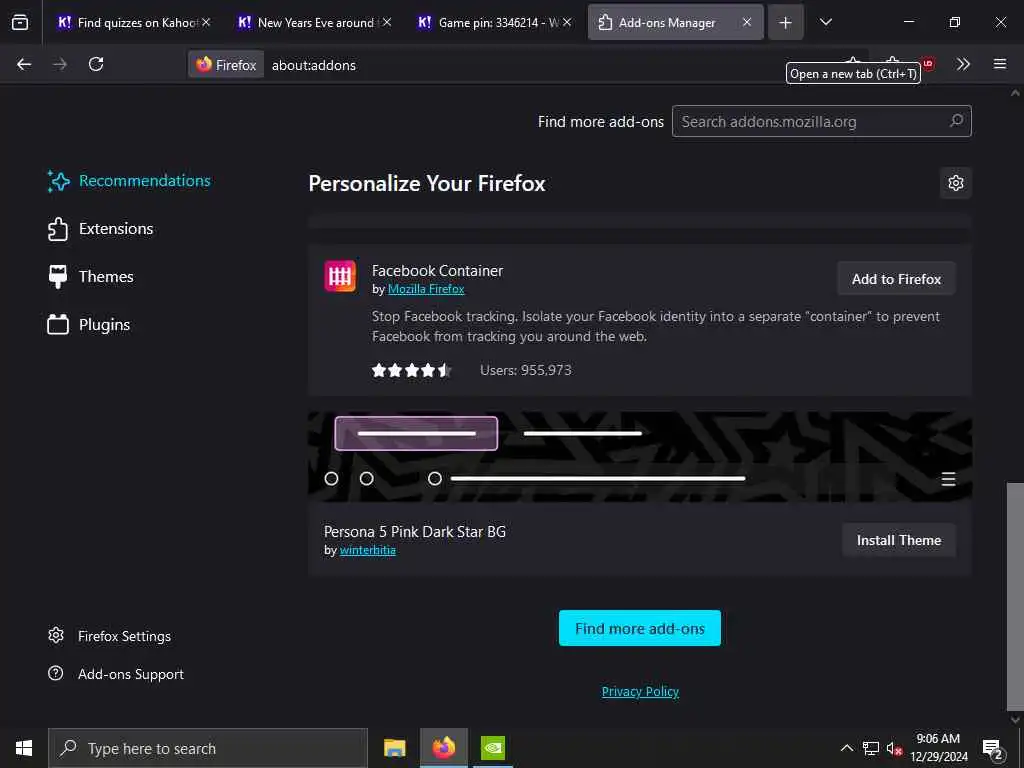1024x768 pixels.
Task: Click the Plugins box icon
Action: point(58,325)
